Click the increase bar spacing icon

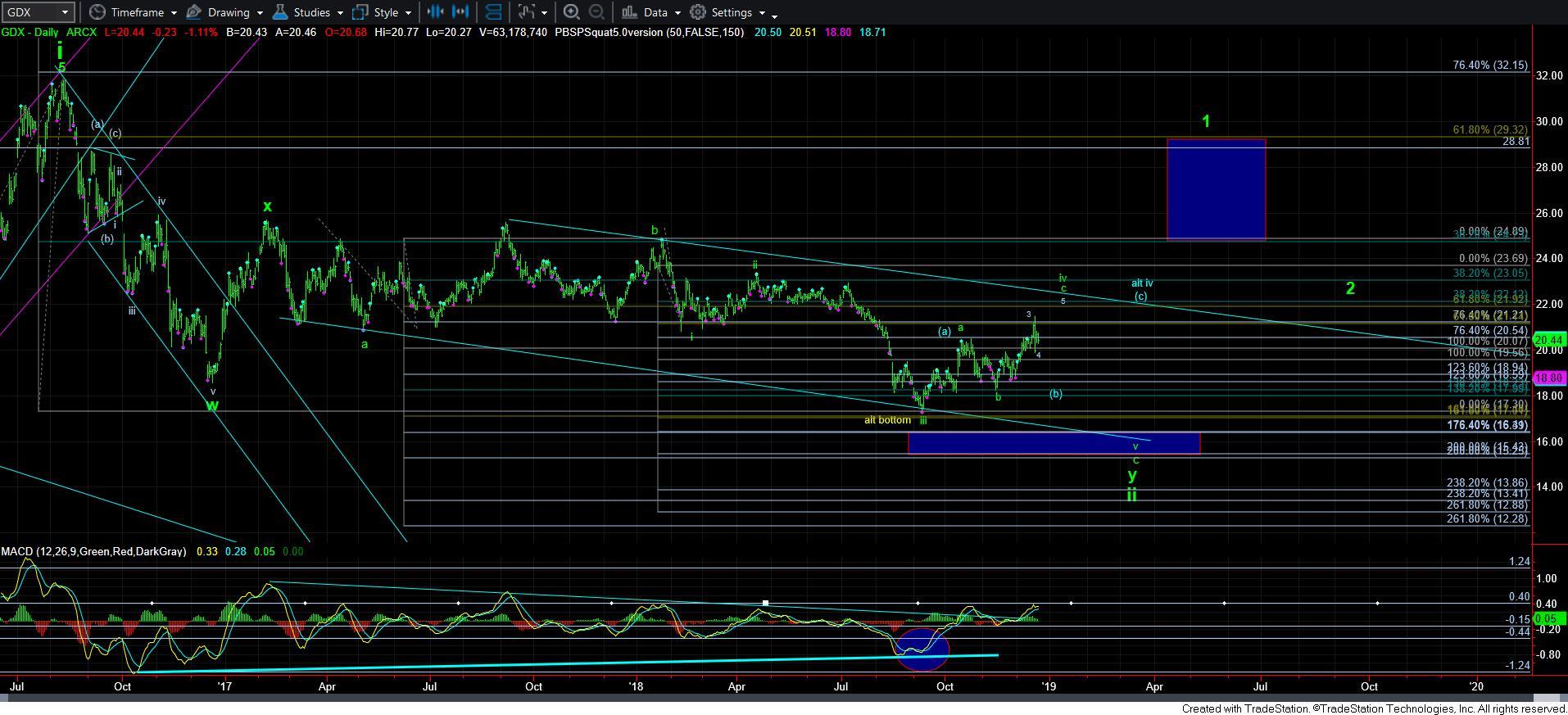(x=460, y=12)
